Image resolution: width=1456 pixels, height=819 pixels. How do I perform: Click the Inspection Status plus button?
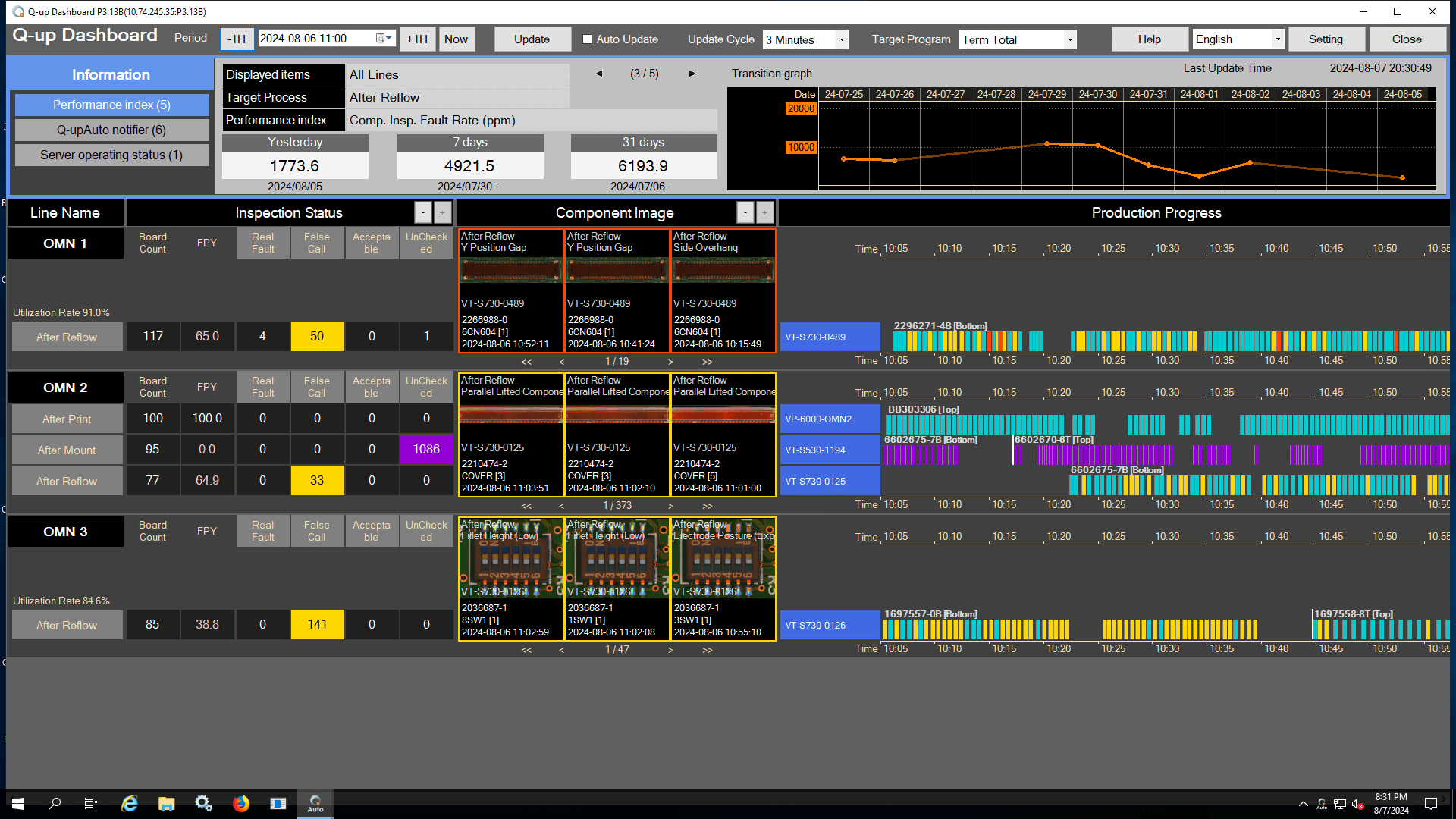[x=443, y=213]
